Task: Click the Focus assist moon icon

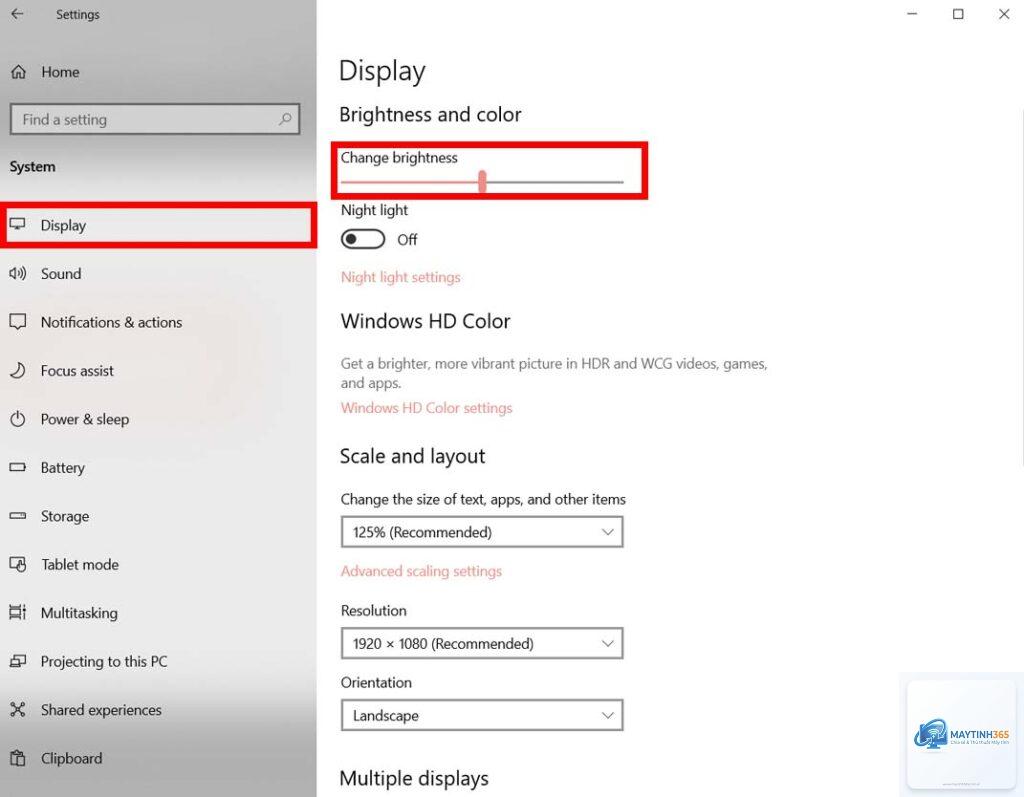Action: tap(18, 370)
